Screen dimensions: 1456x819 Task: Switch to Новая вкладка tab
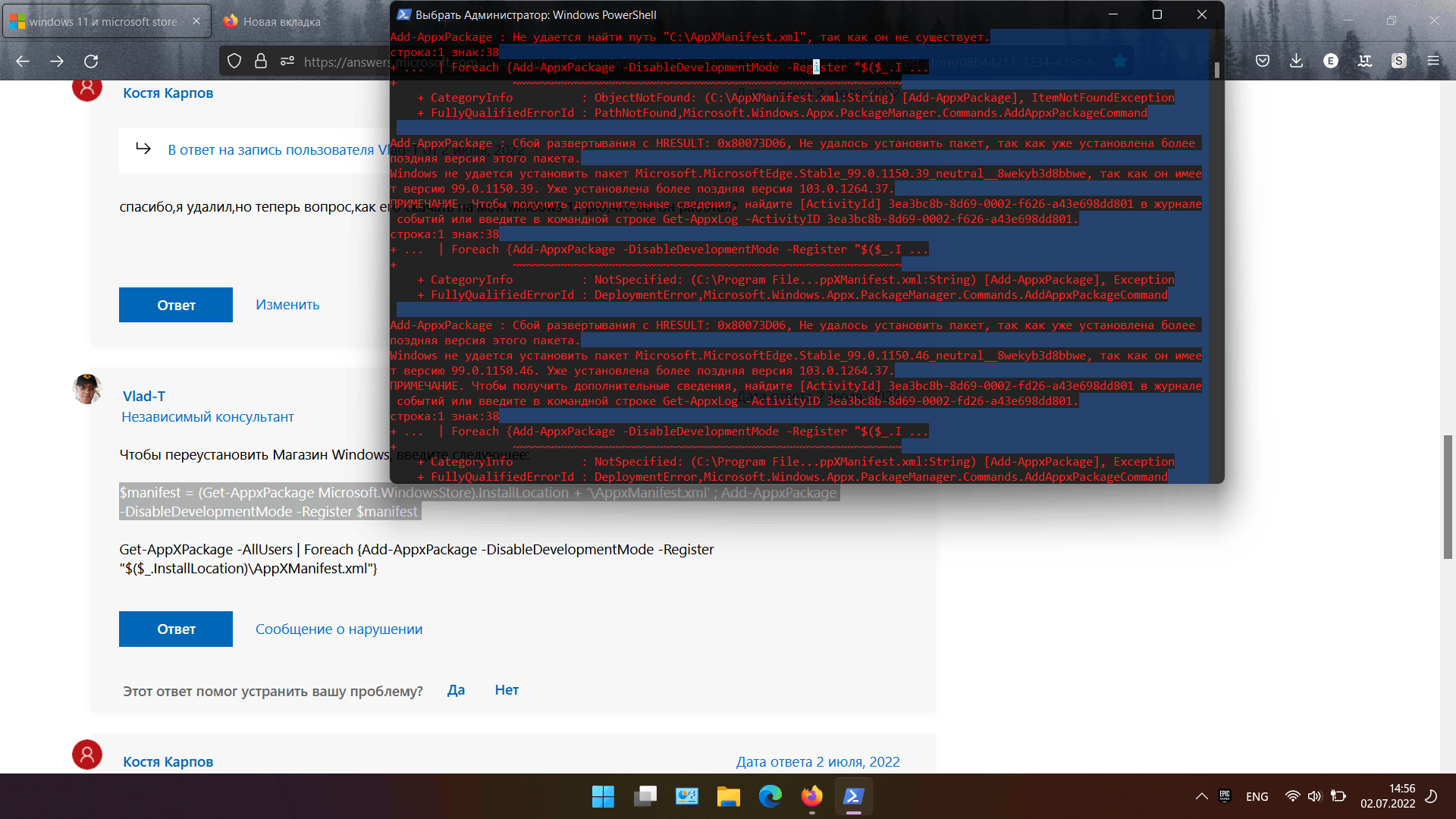tap(281, 22)
